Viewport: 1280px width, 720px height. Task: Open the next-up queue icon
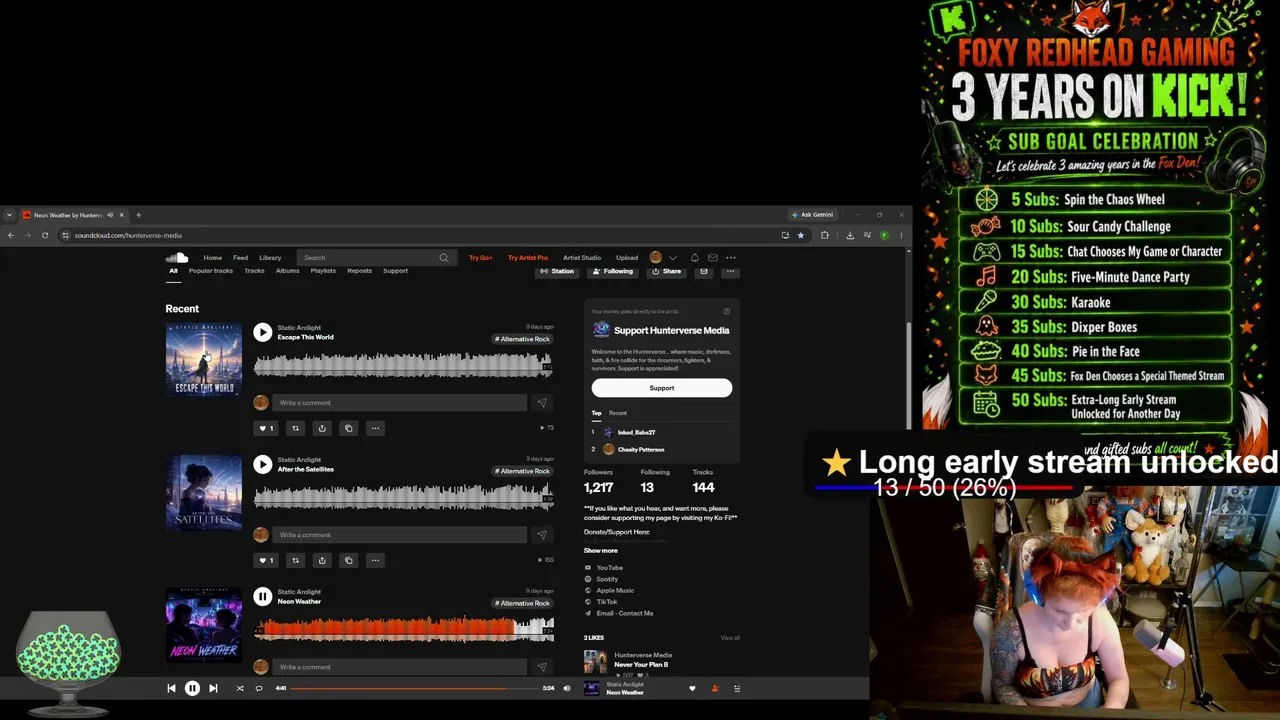(x=737, y=688)
